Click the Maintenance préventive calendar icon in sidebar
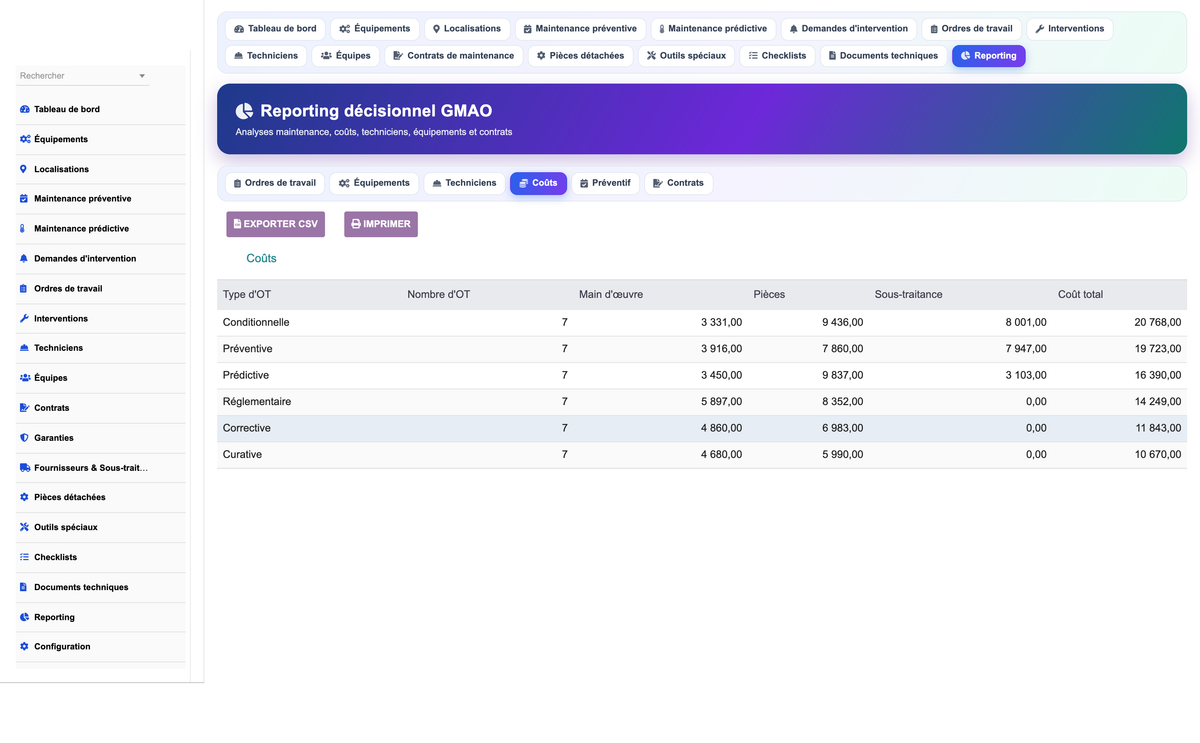 [24, 199]
